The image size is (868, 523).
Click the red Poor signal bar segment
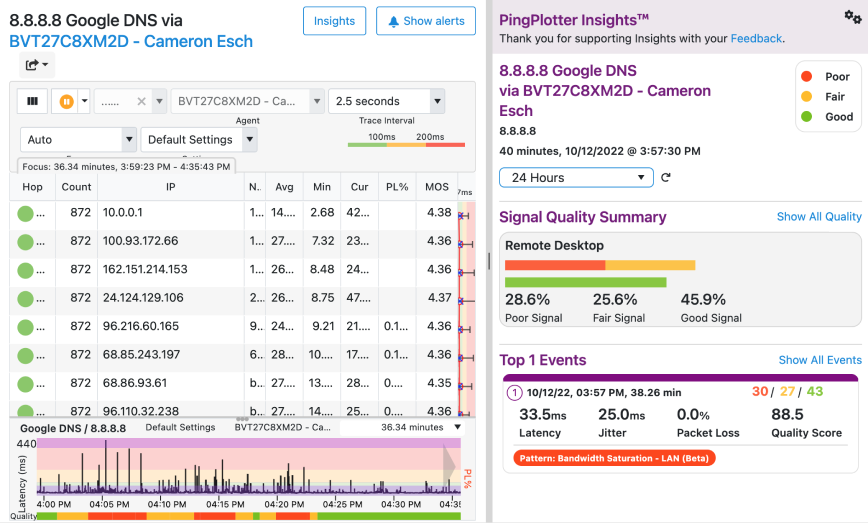click(x=555, y=265)
